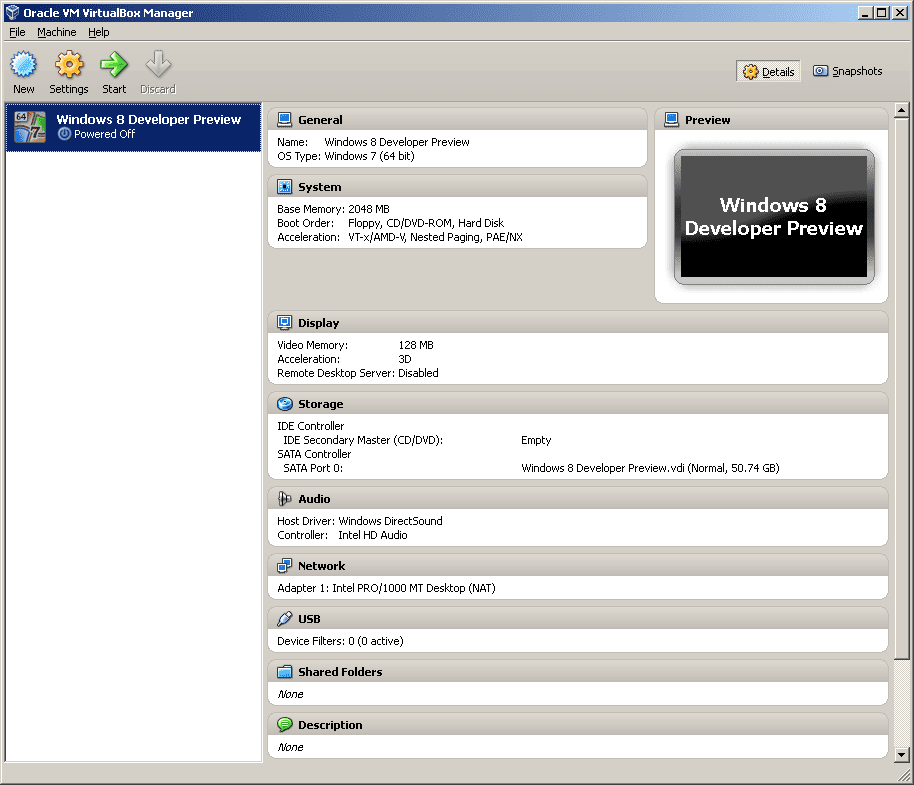Click the USB section plug icon
This screenshot has width=914, height=785.
click(x=284, y=618)
